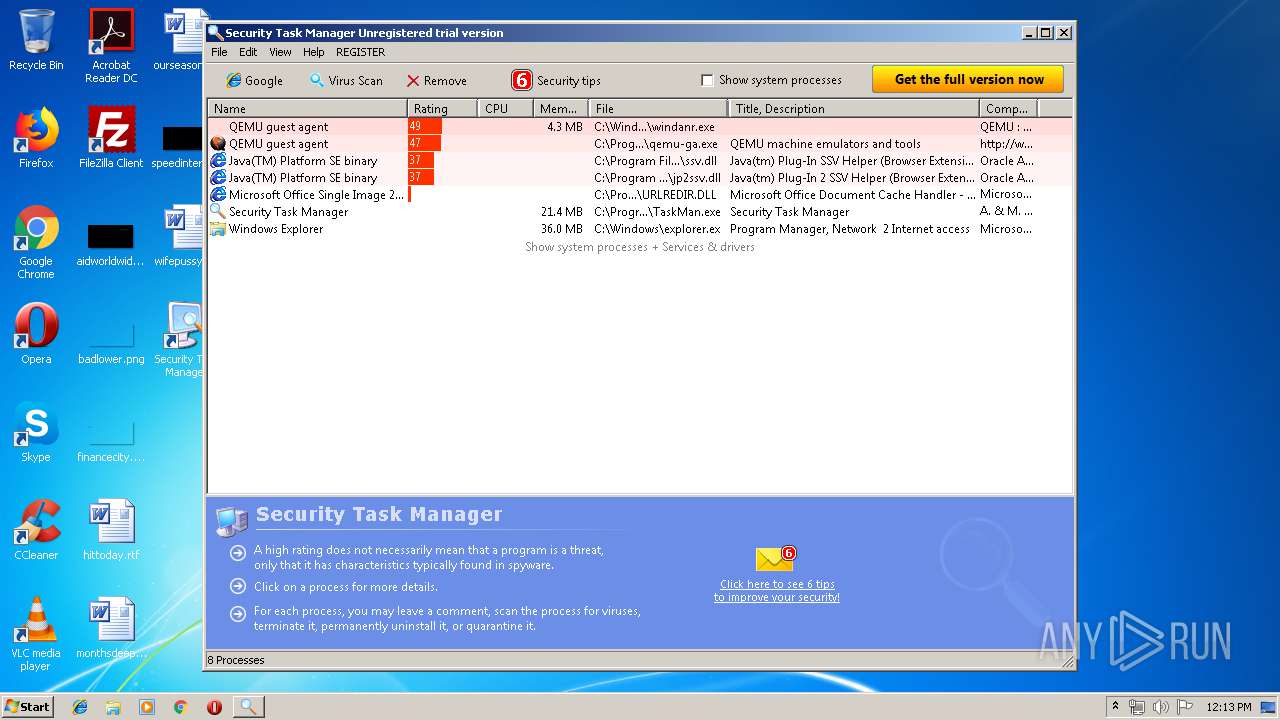Open FileZilla Client desktop shortcut
The width and height of the screenshot is (1280, 720).
(x=111, y=138)
